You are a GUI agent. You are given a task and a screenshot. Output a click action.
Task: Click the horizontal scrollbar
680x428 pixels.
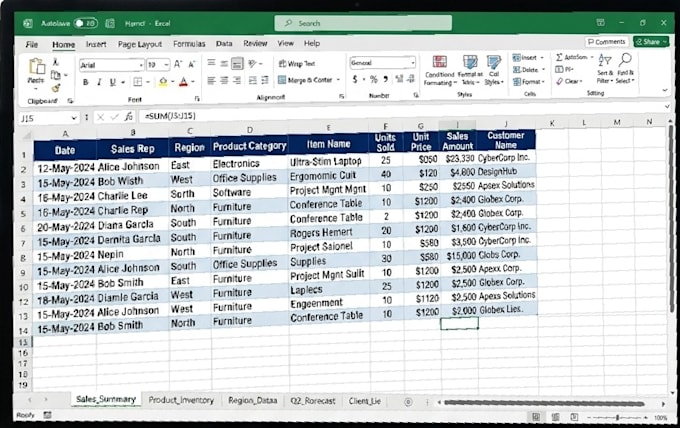coord(544,403)
